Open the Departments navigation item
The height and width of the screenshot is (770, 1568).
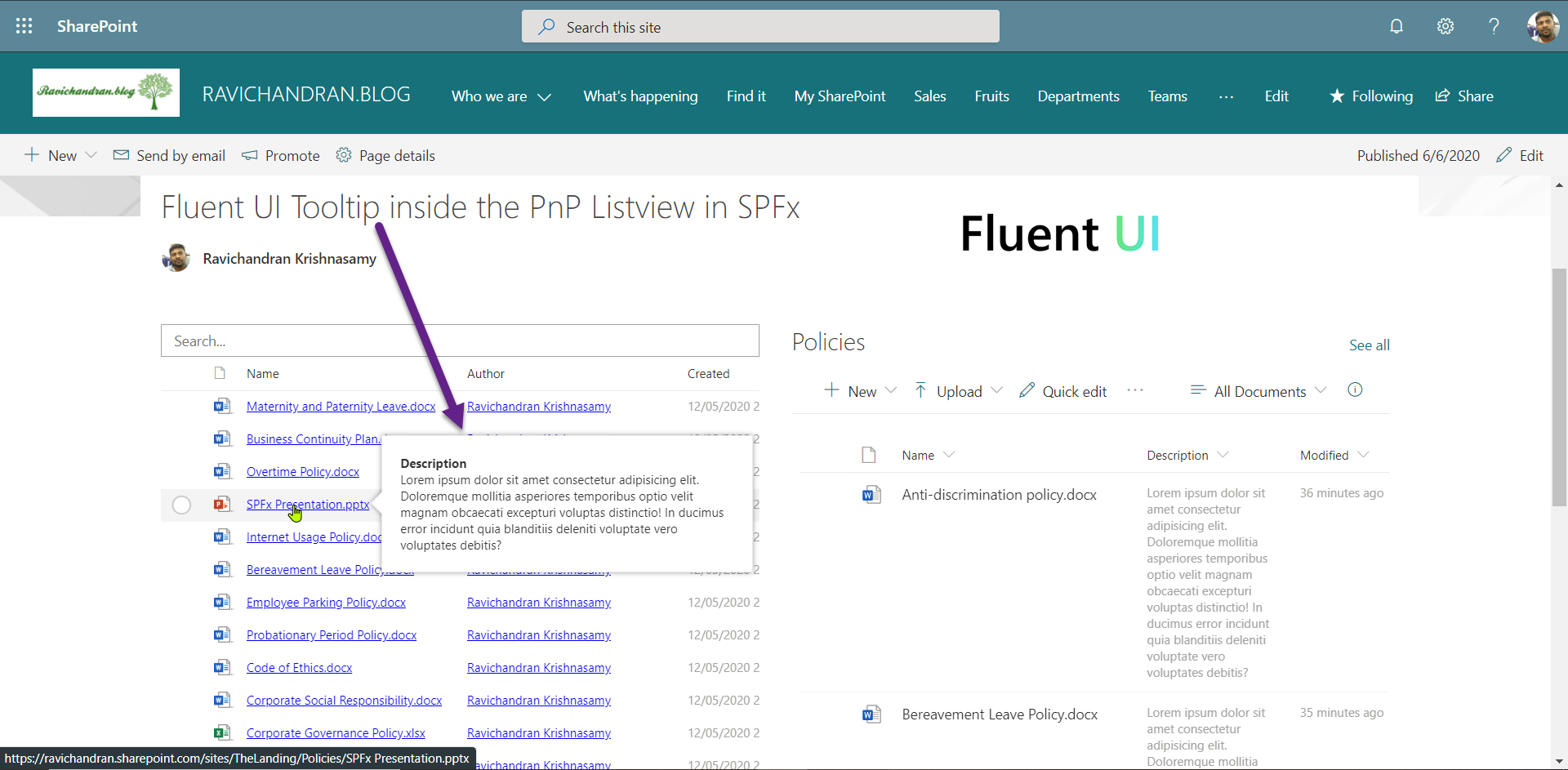(x=1078, y=96)
